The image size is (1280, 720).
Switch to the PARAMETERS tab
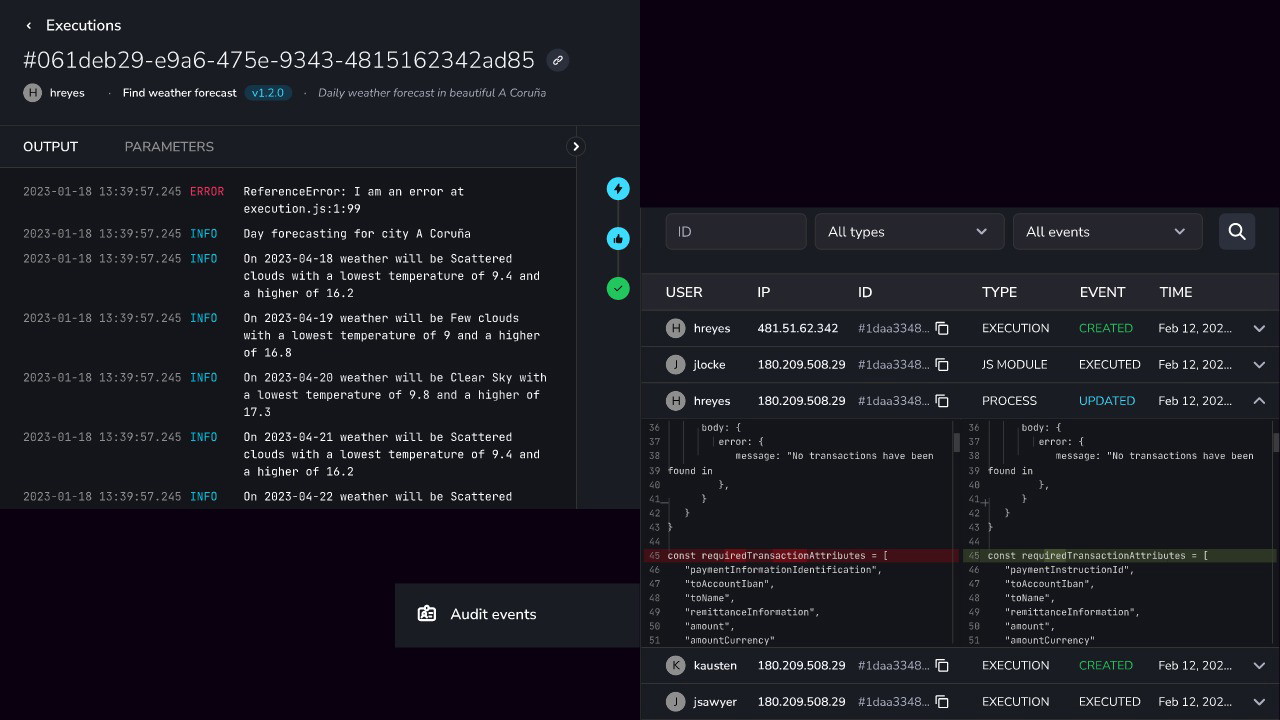169,146
